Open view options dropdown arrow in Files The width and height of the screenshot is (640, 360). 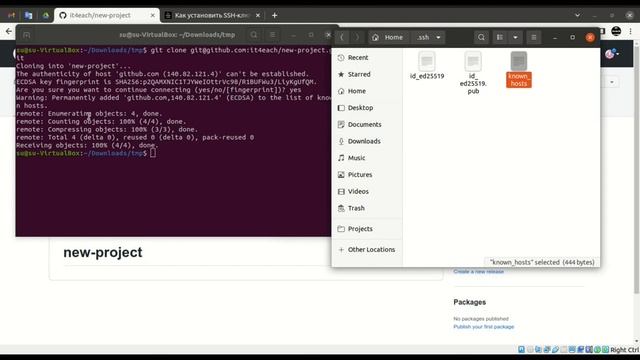515,37
